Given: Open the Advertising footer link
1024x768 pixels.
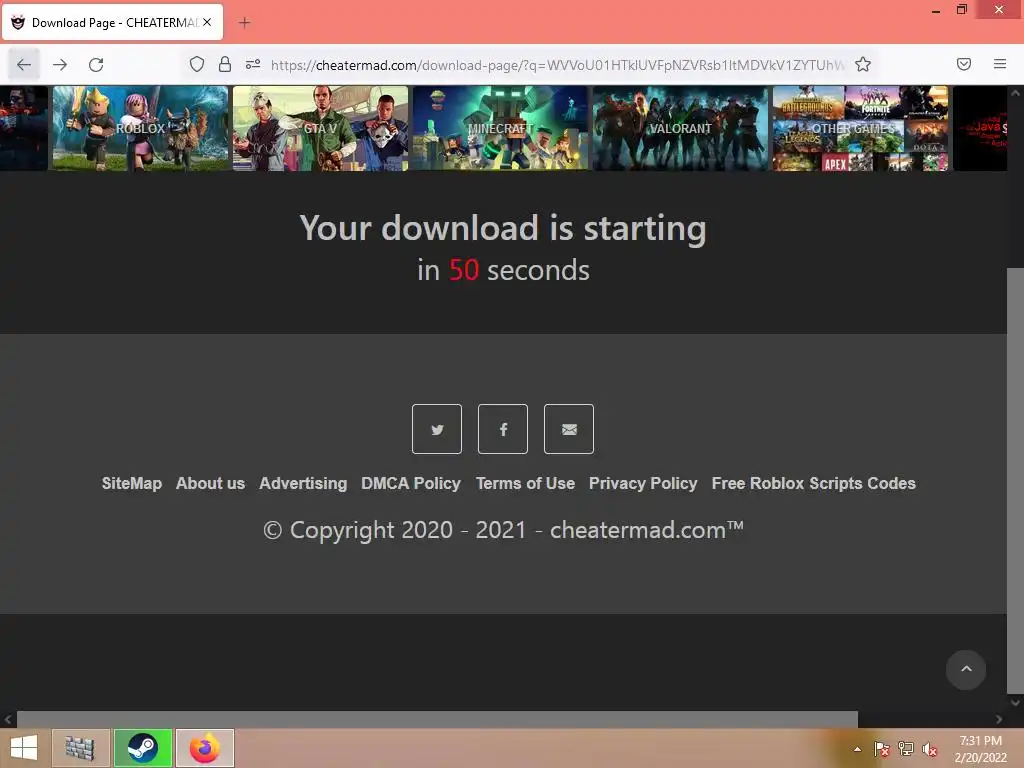Looking at the screenshot, I should (x=303, y=483).
